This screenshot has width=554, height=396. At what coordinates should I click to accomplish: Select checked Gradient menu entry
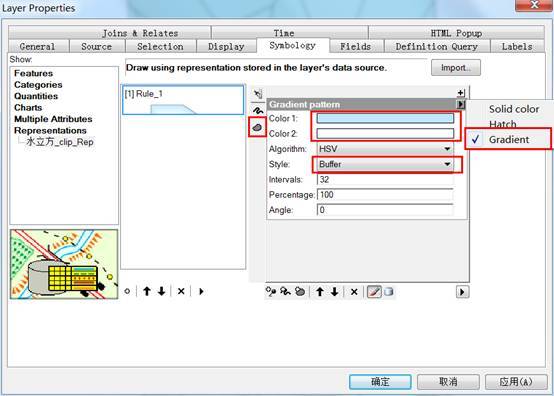508,140
